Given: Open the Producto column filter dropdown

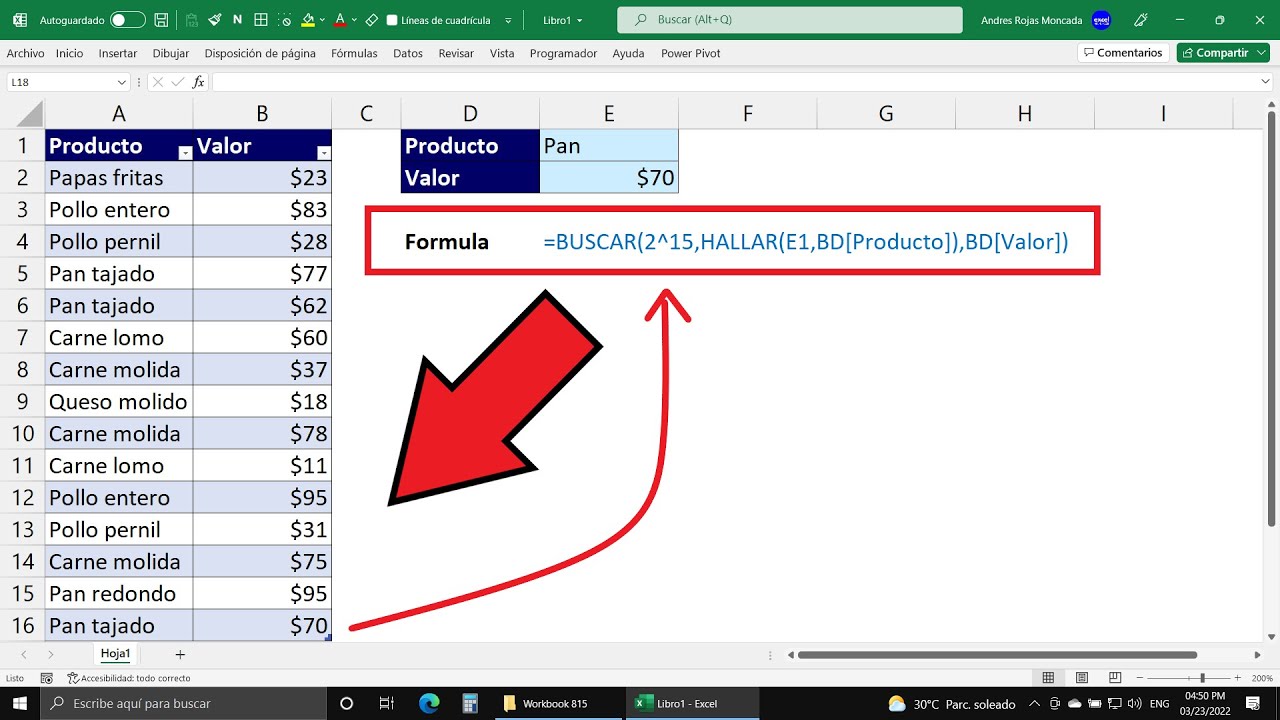Looking at the screenshot, I should pyautogui.click(x=184, y=153).
